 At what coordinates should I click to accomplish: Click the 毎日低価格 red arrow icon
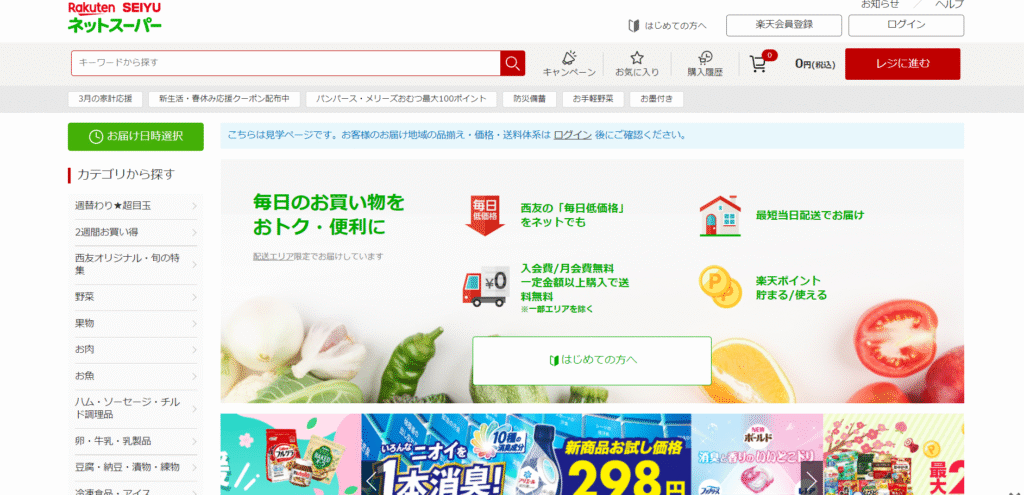tap(485, 215)
